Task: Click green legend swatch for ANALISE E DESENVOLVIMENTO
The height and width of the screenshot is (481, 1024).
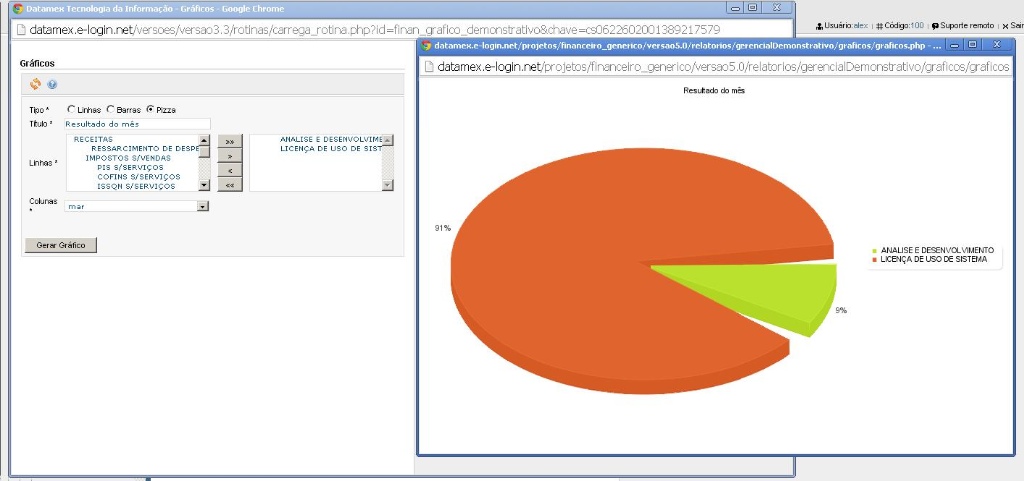Action: tap(874, 251)
